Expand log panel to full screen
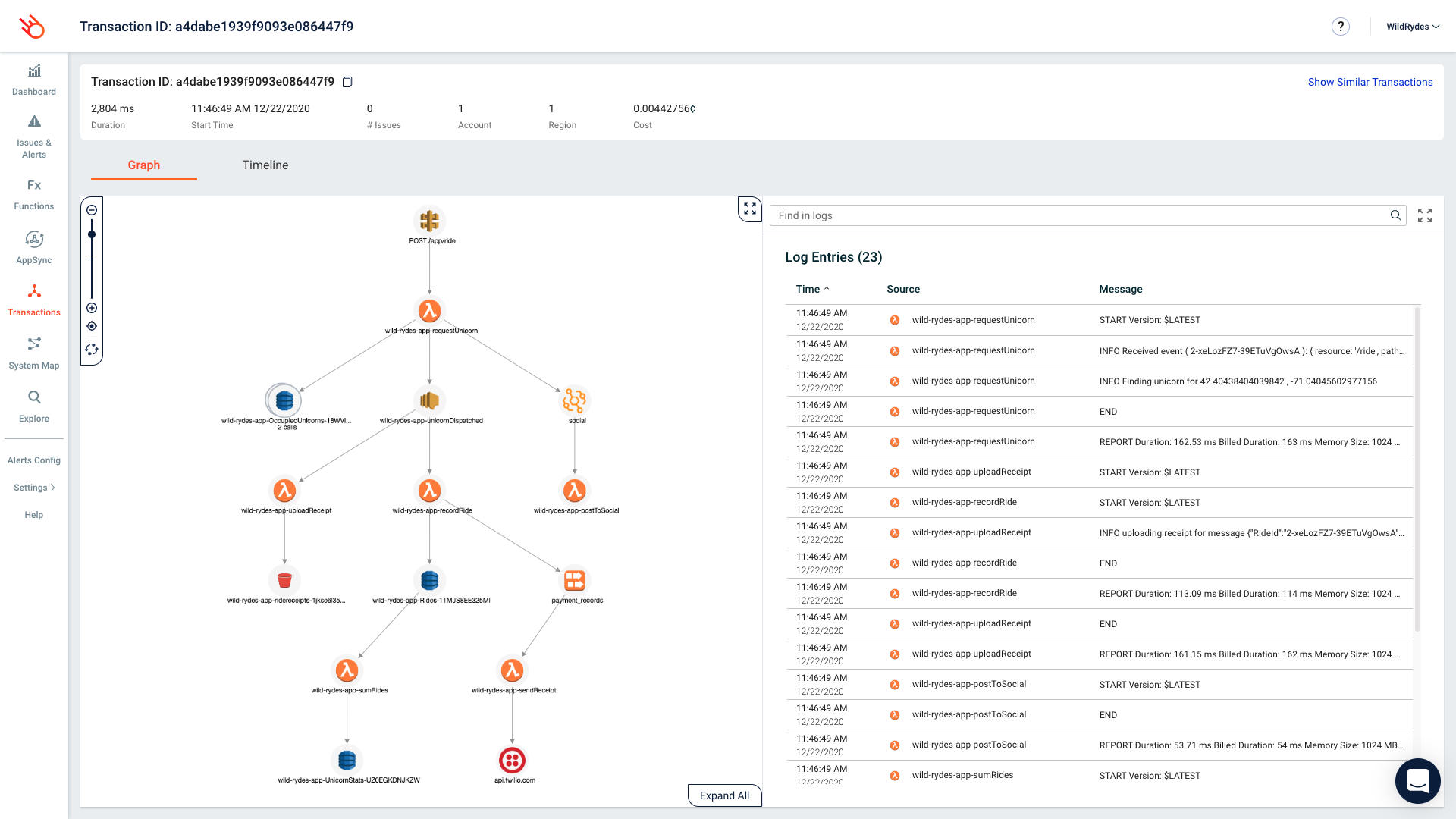 pyautogui.click(x=1425, y=215)
